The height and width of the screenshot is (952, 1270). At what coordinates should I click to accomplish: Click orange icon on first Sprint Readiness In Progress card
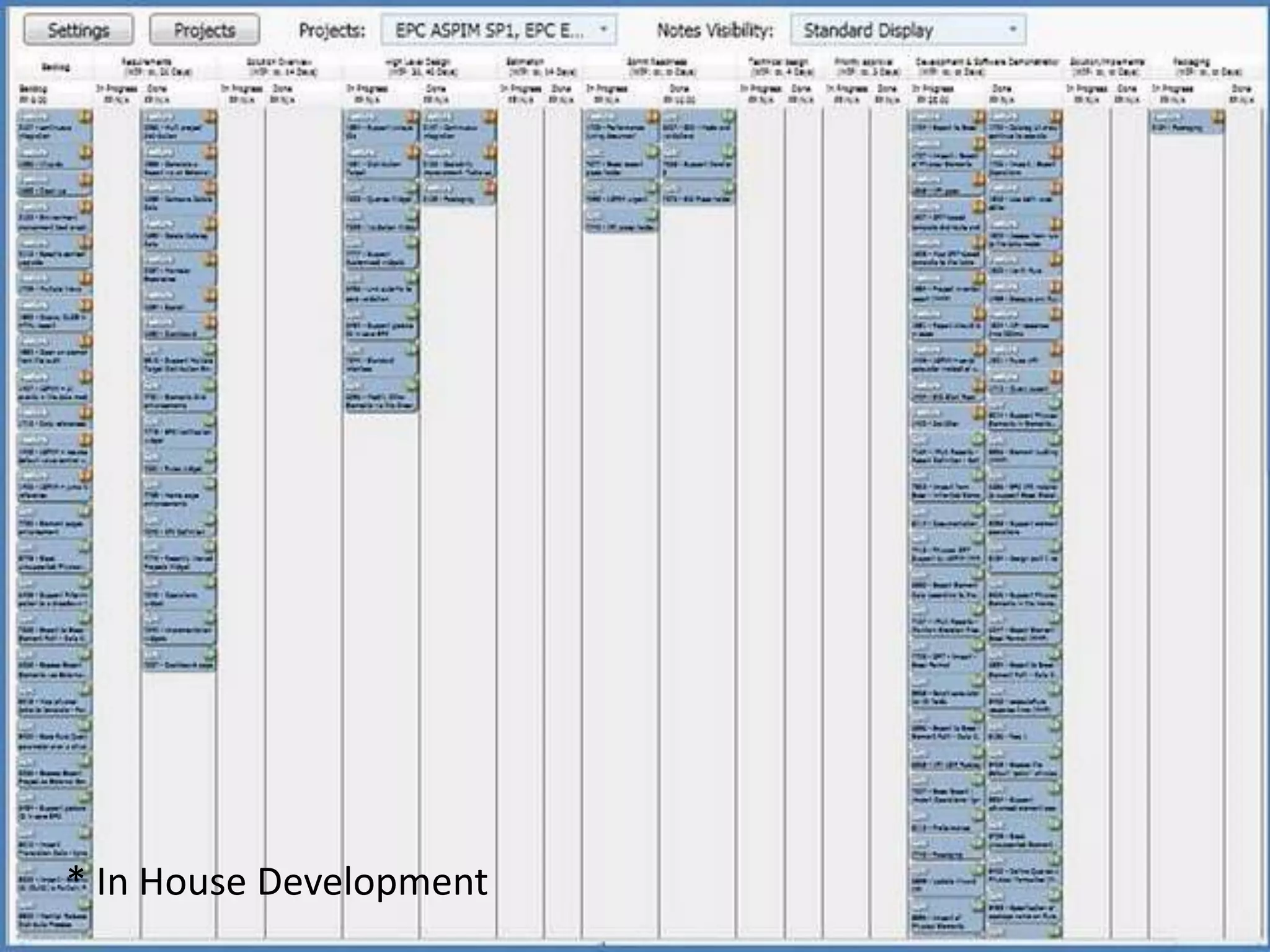coord(652,117)
